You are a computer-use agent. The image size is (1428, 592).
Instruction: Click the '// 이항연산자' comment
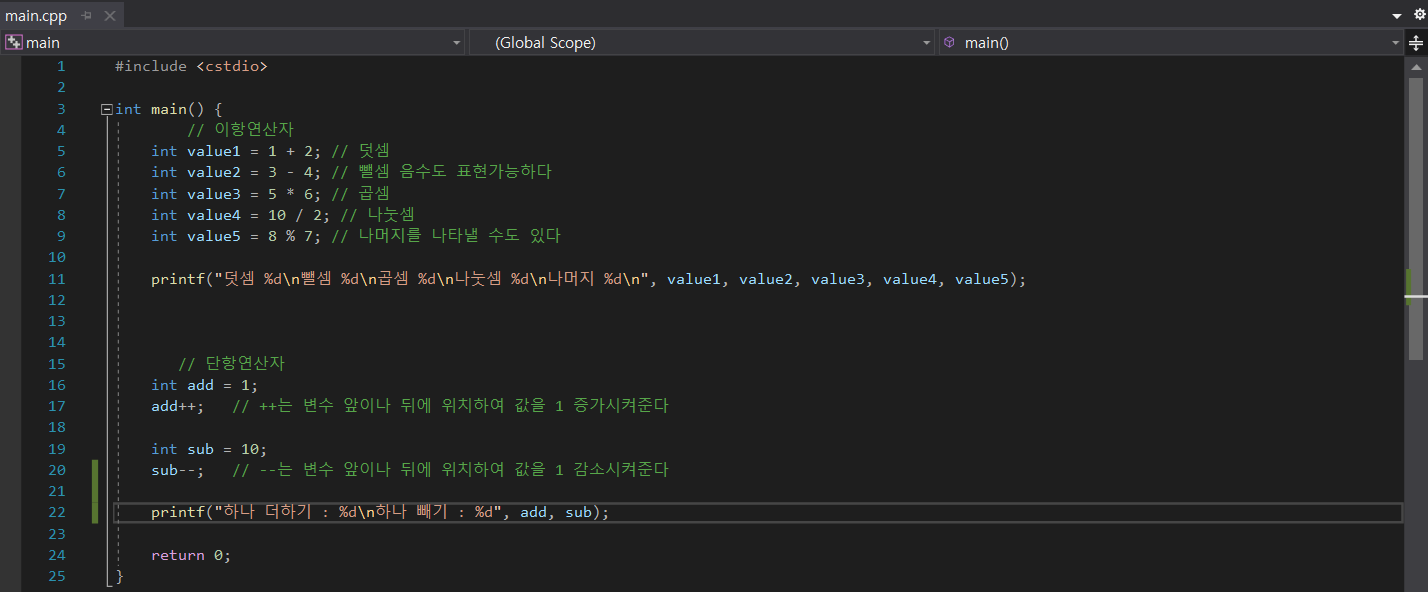240,130
